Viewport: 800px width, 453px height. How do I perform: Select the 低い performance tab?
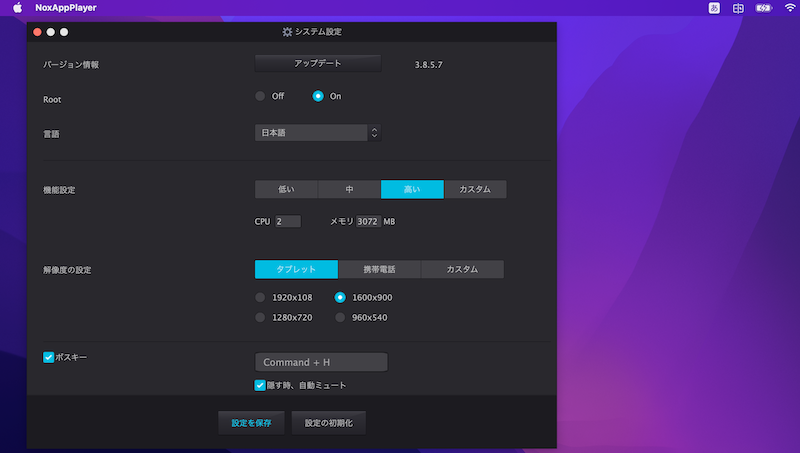click(286, 190)
